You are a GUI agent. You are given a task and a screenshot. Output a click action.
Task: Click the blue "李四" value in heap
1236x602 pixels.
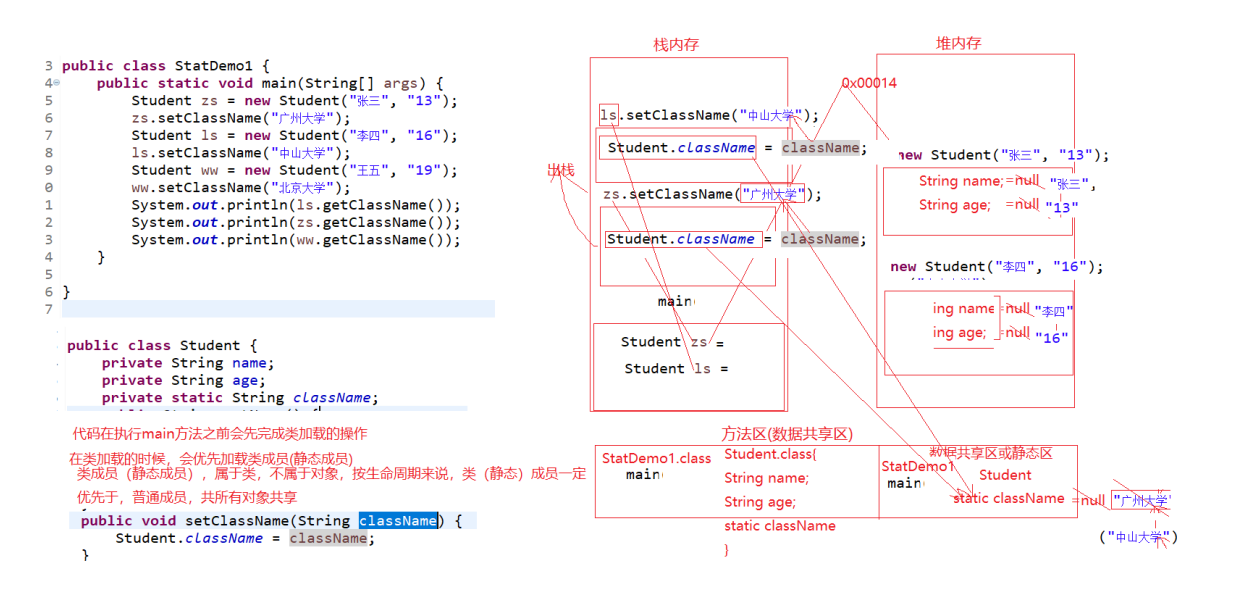coord(1053,312)
